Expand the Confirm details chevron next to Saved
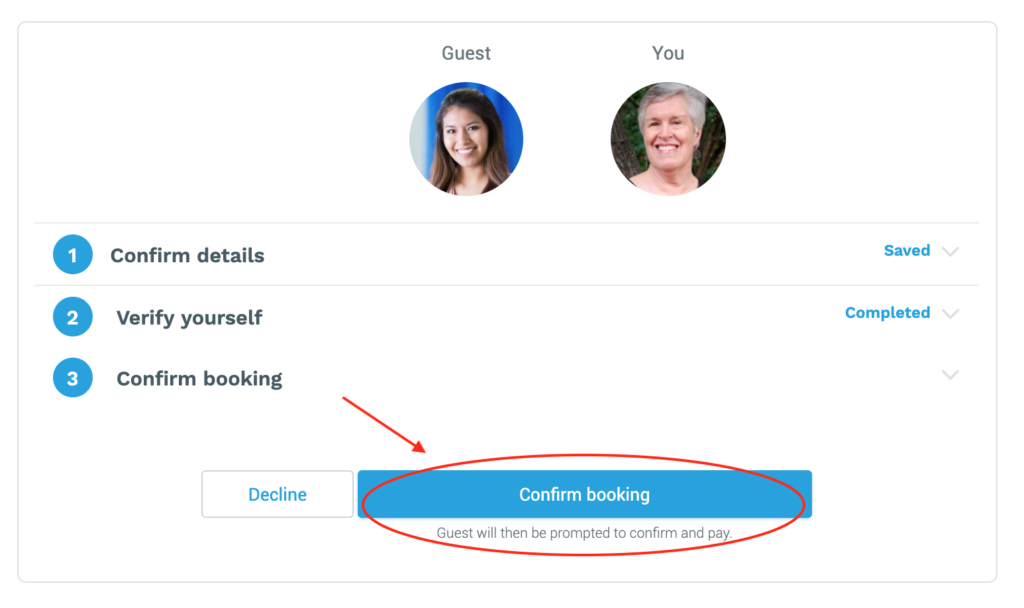 [950, 251]
